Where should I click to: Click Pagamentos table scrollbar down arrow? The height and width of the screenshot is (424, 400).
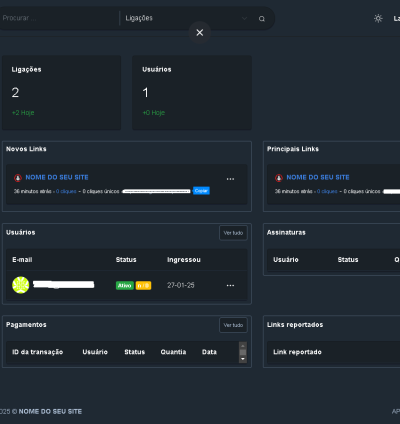(243, 359)
